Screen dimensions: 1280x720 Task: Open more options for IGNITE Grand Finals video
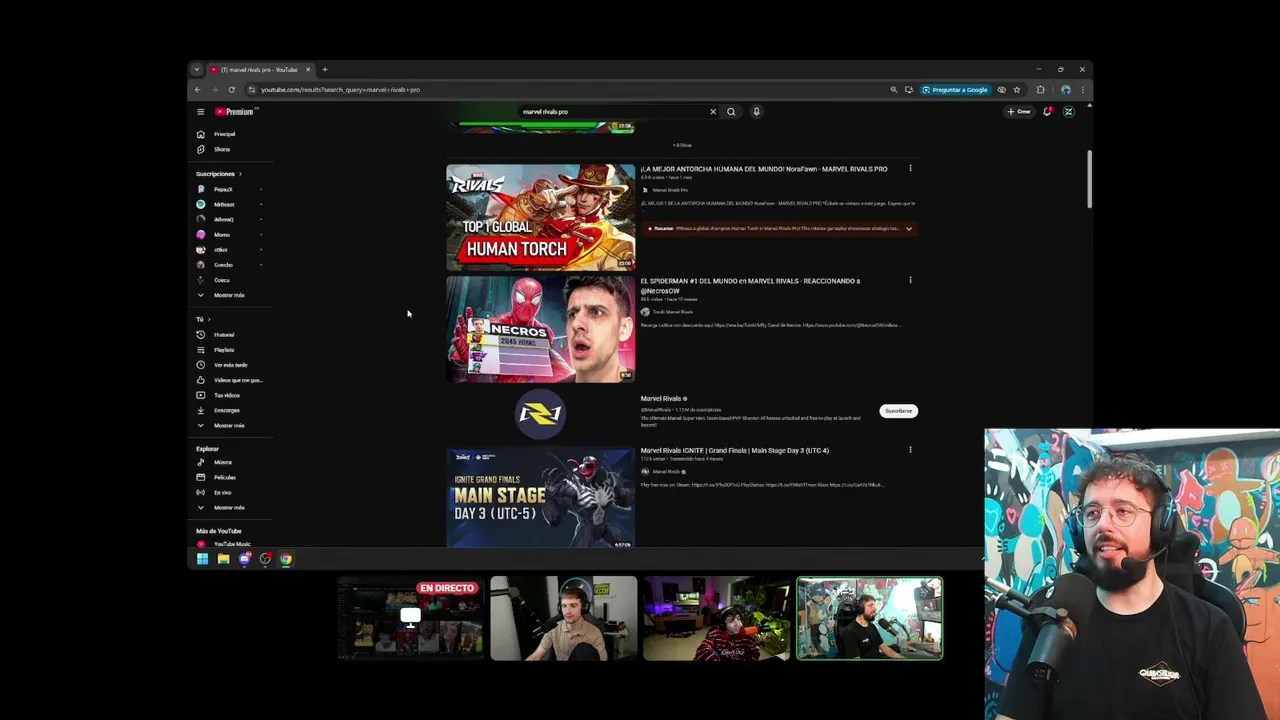coord(910,450)
